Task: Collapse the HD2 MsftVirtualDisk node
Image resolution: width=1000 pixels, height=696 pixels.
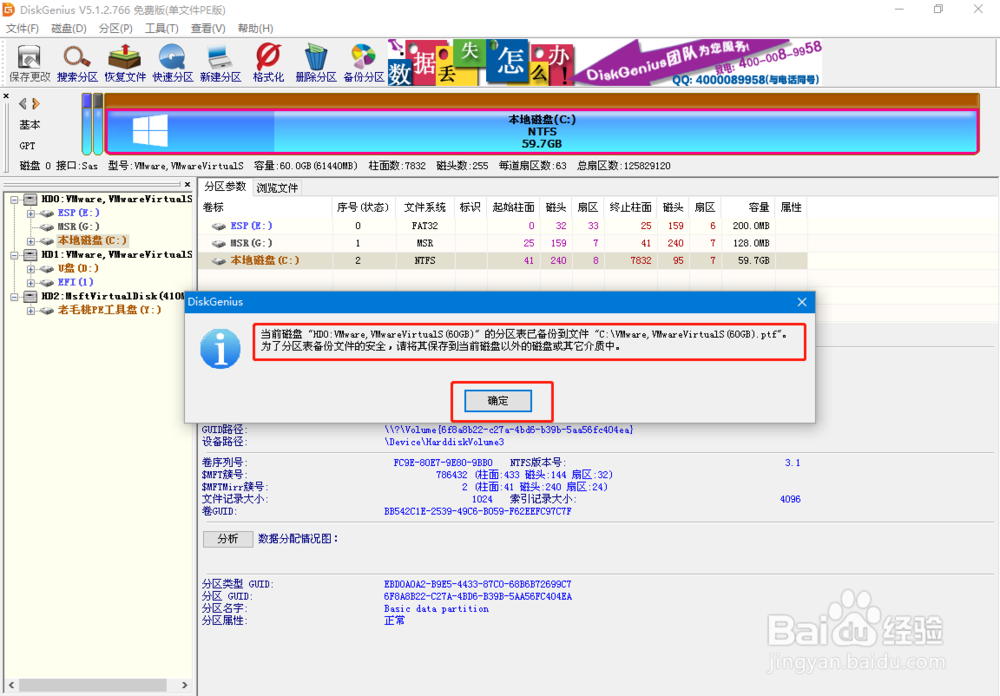Action: 14,294
